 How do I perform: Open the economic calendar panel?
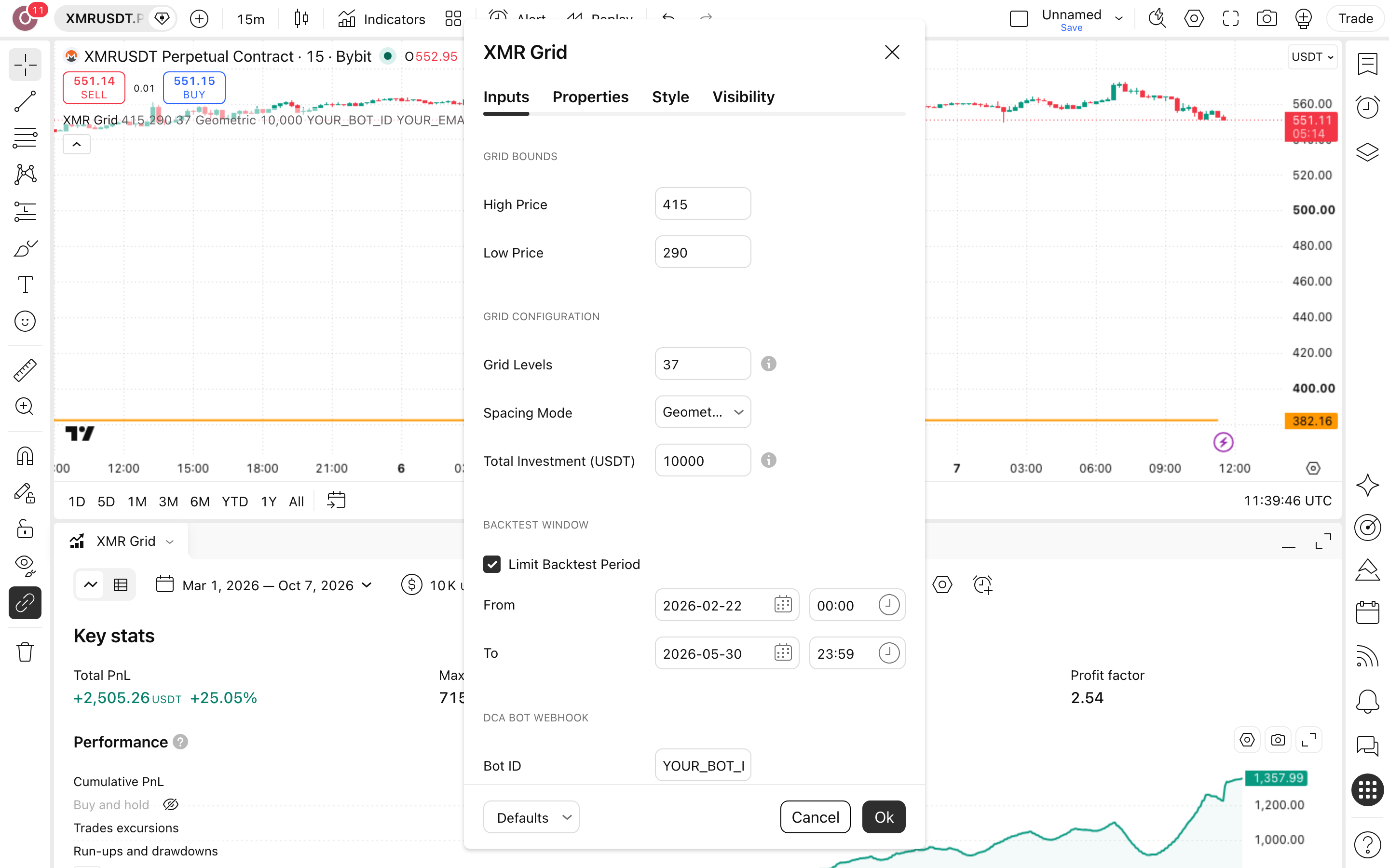tap(1367, 612)
